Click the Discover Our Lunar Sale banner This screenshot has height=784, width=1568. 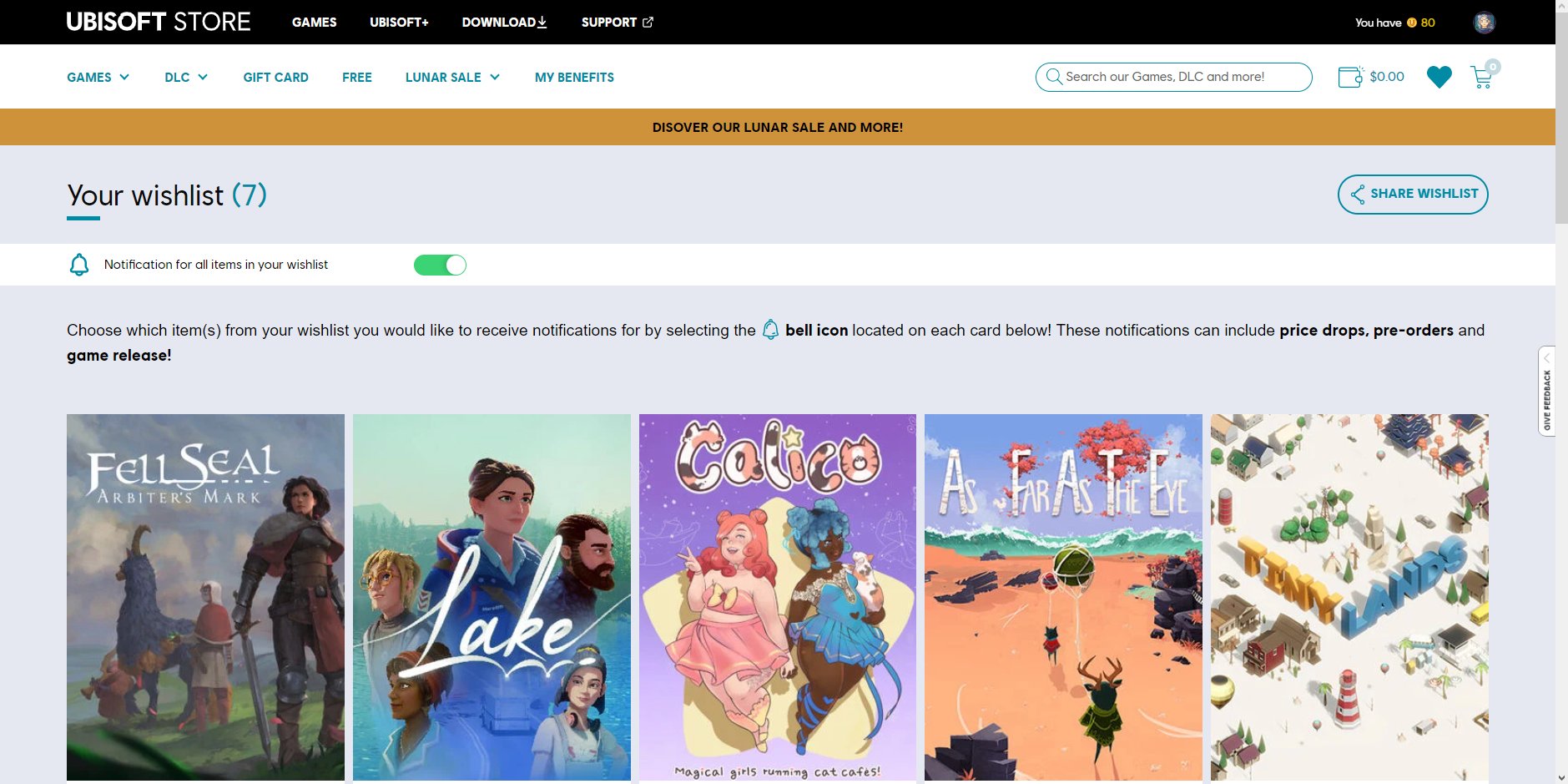coord(778,127)
